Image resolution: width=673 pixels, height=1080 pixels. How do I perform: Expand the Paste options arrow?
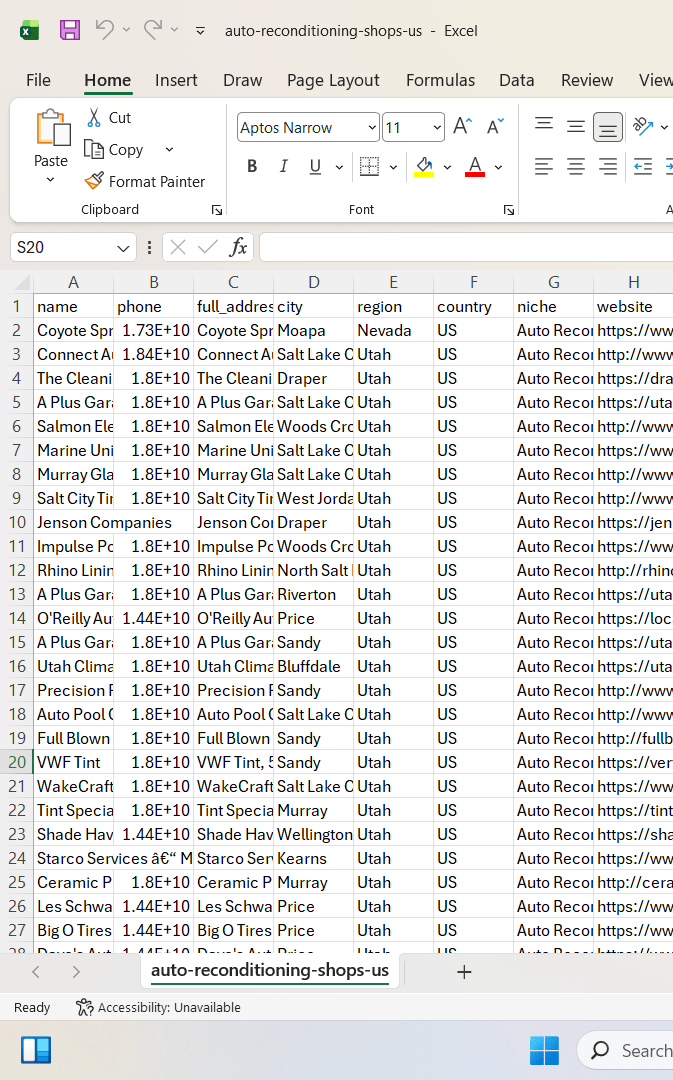coord(50,180)
